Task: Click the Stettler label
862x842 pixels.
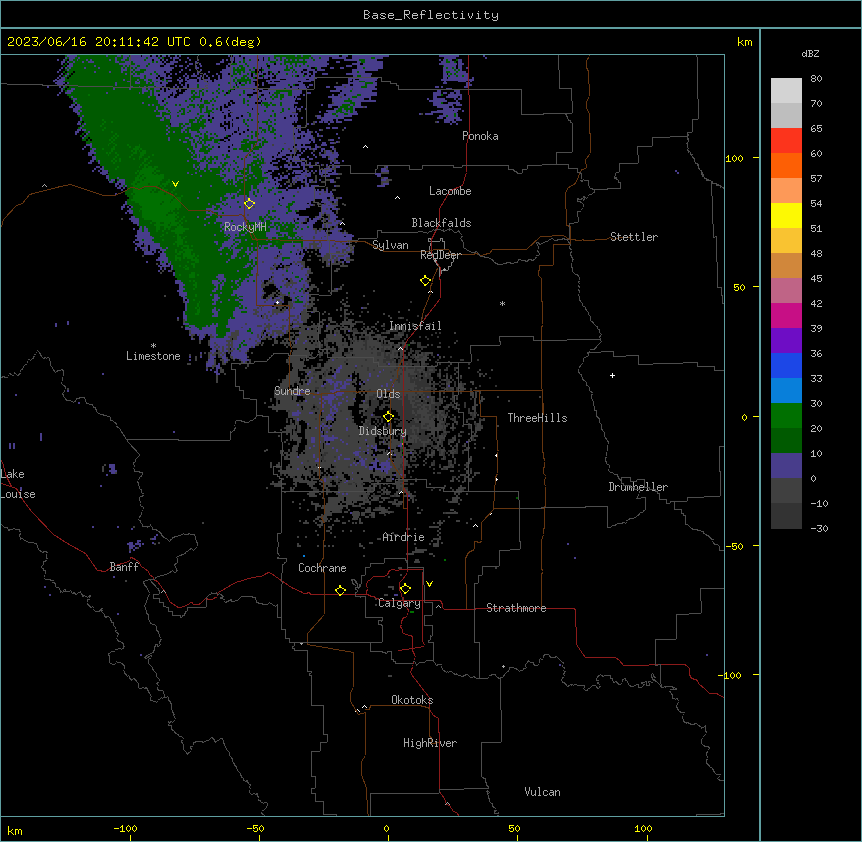Action: 633,237
